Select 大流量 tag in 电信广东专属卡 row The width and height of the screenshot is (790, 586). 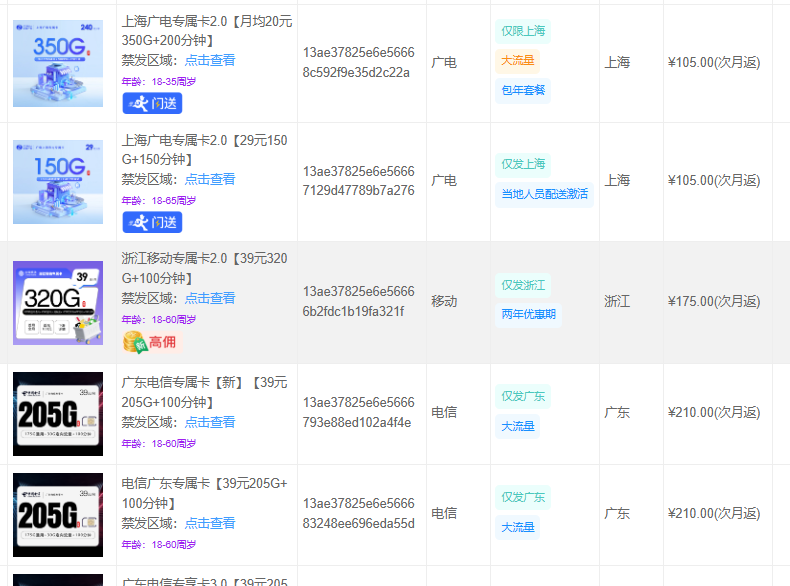[517, 527]
